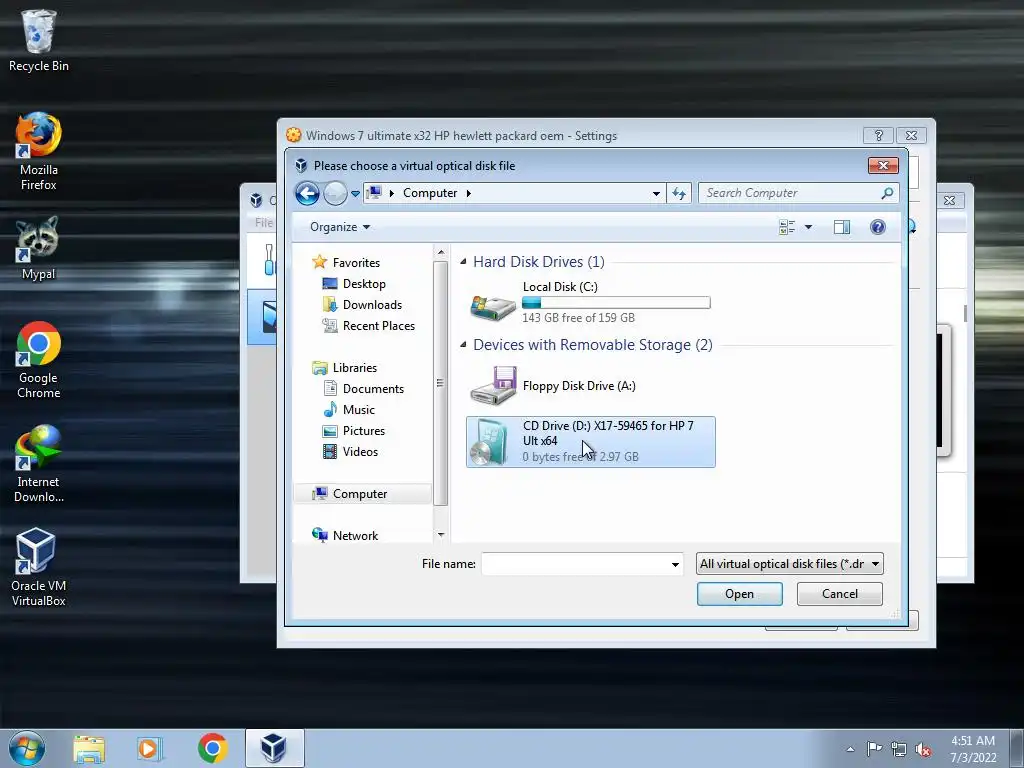Click the blue Help icon in file dialog

[878, 227]
